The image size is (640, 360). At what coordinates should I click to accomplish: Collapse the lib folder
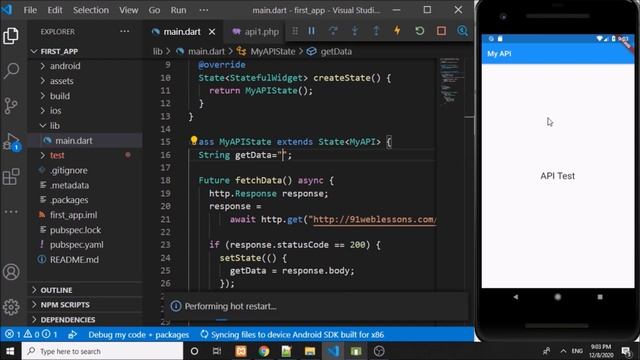click(x=43, y=126)
